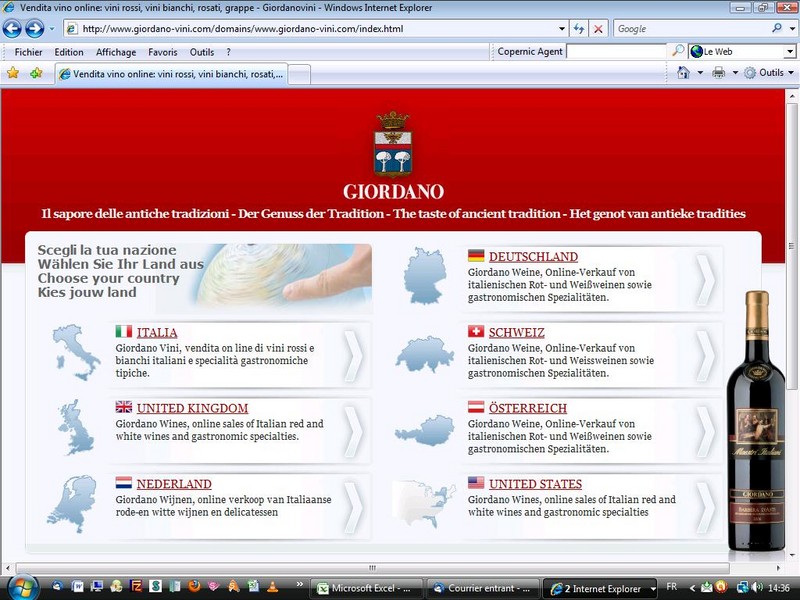Expand the Print button dropdown arrow
The height and width of the screenshot is (600, 800).
(x=735, y=72)
